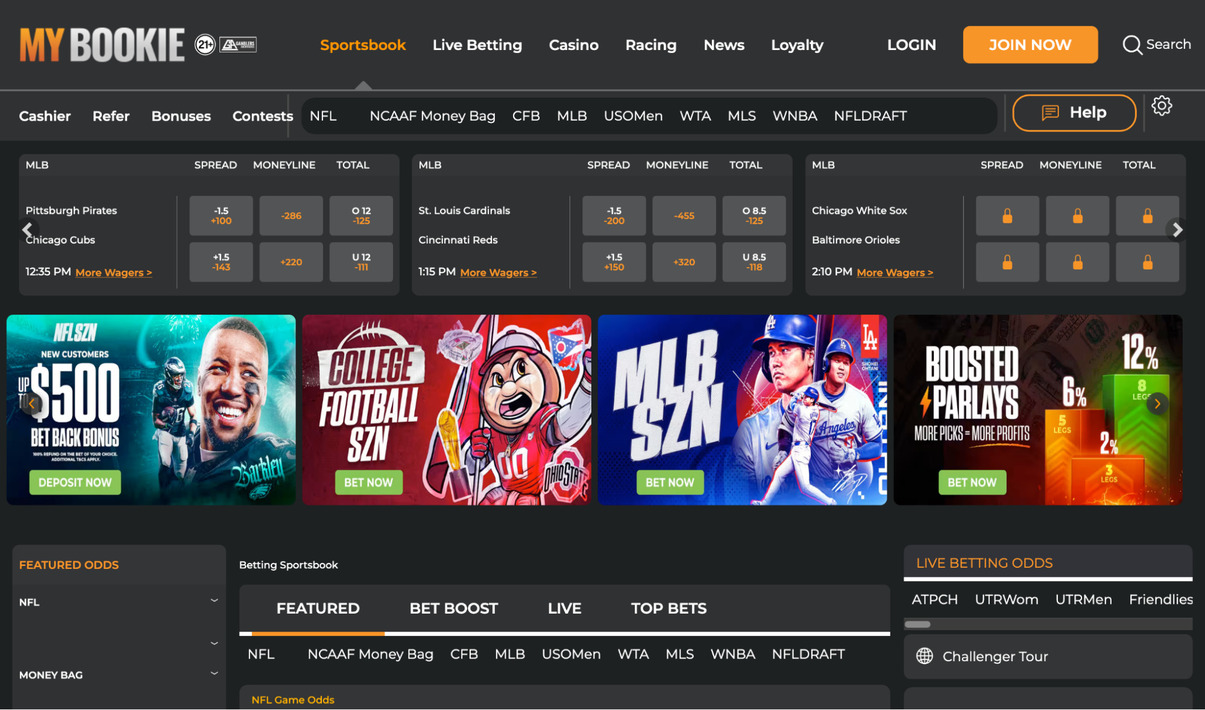Open More Wagers for Cardinals-Reds game
1205x710 pixels.
[x=498, y=272]
